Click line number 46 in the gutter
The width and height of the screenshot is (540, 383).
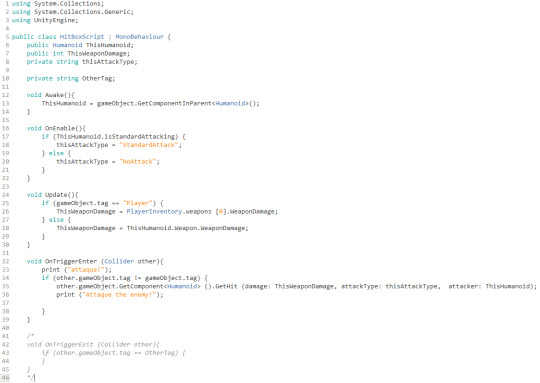coord(6,377)
